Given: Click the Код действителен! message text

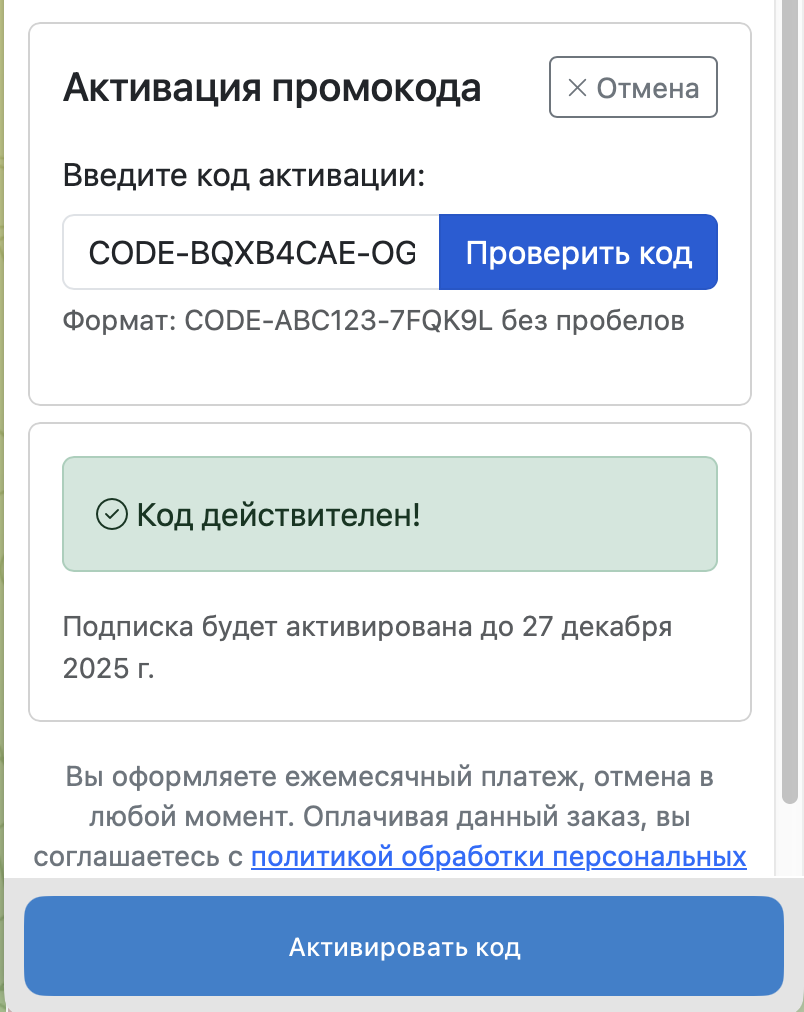Looking at the screenshot, I should [278, 515].
